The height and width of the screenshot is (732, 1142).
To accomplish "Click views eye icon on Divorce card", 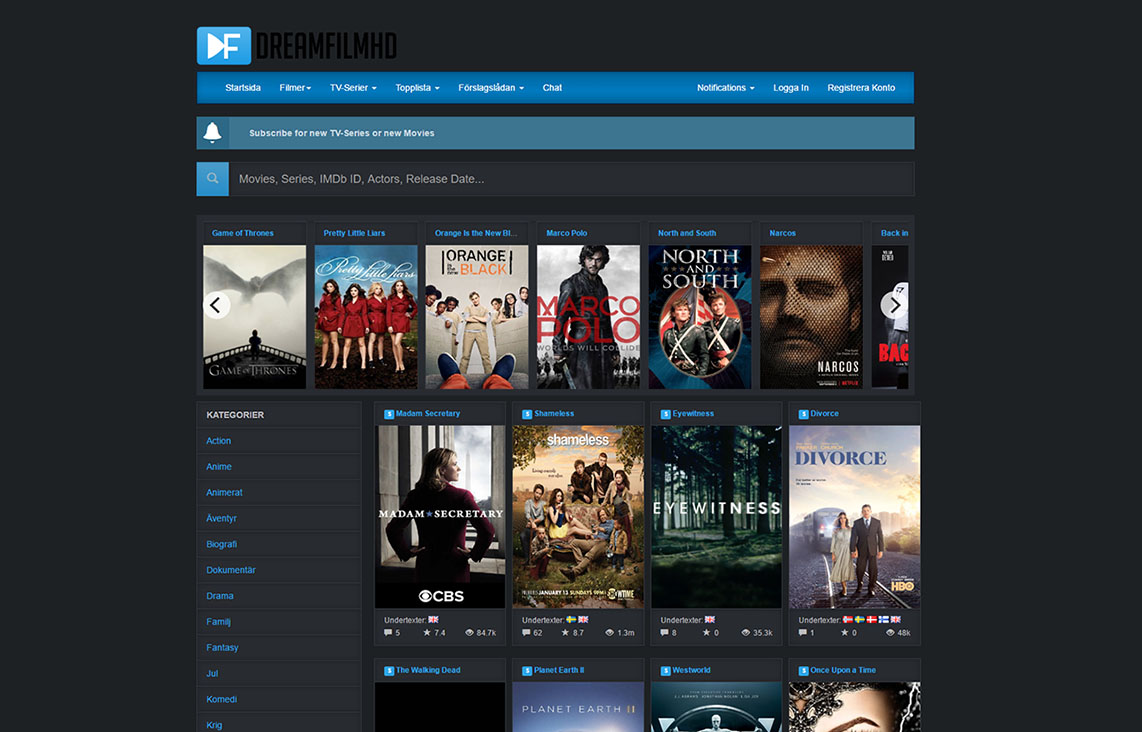I will point(890,633).
